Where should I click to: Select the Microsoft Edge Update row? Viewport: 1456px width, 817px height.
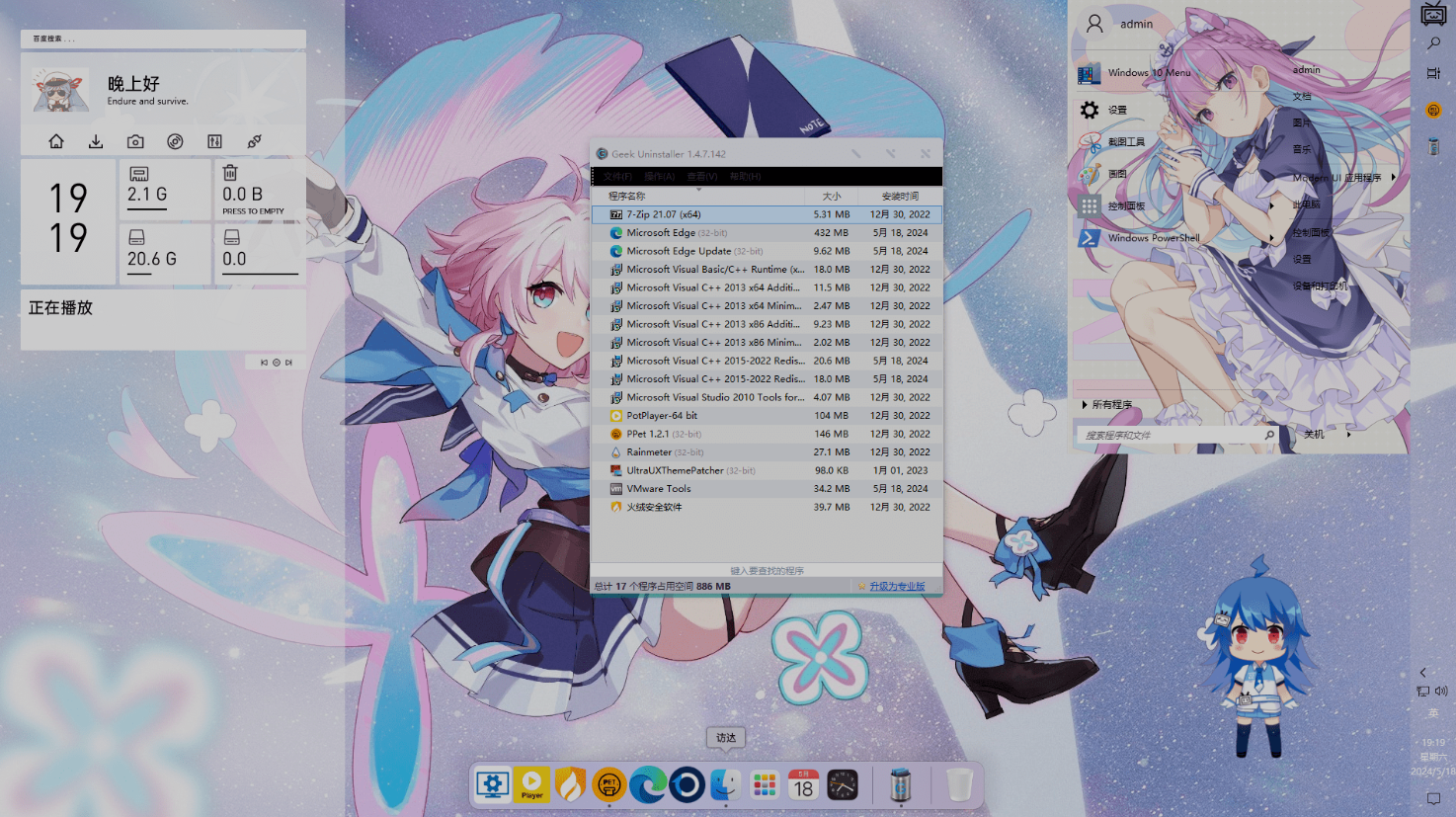[x=767, y=251]
